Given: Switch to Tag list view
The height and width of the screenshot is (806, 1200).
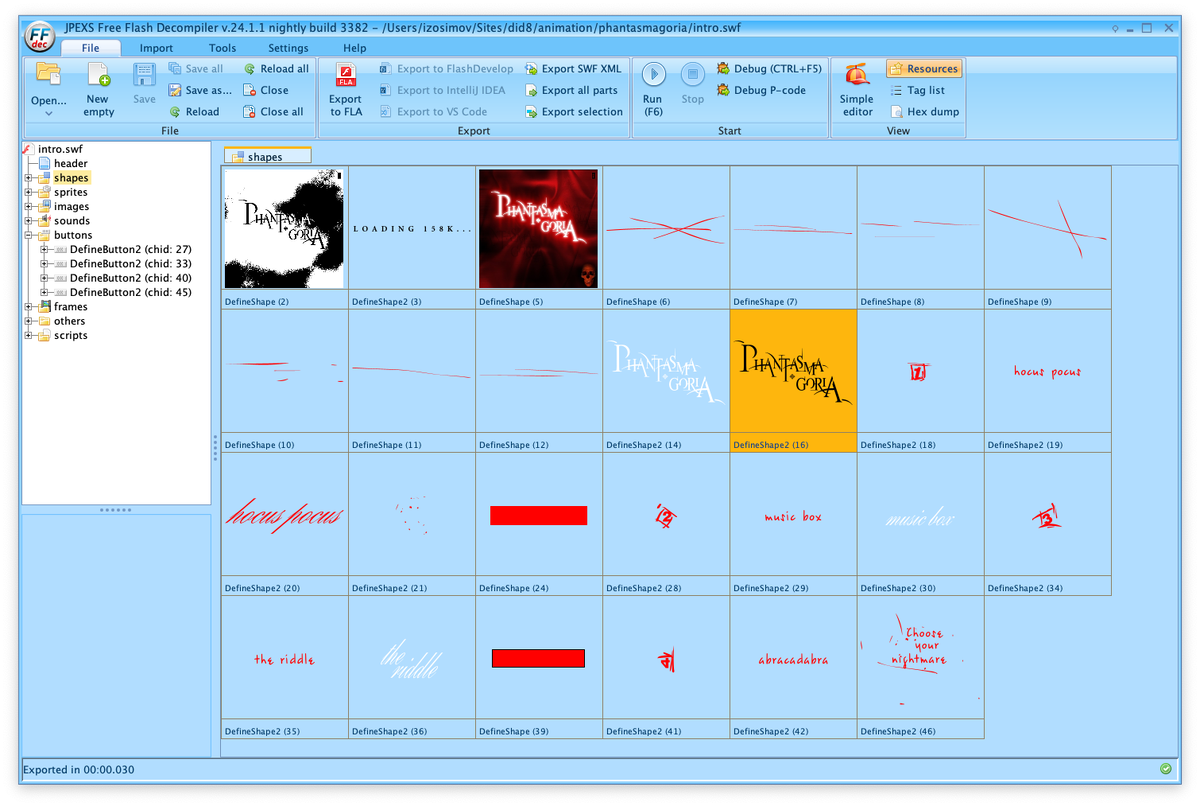Looking at the screenshot, I should coord(917,90).
